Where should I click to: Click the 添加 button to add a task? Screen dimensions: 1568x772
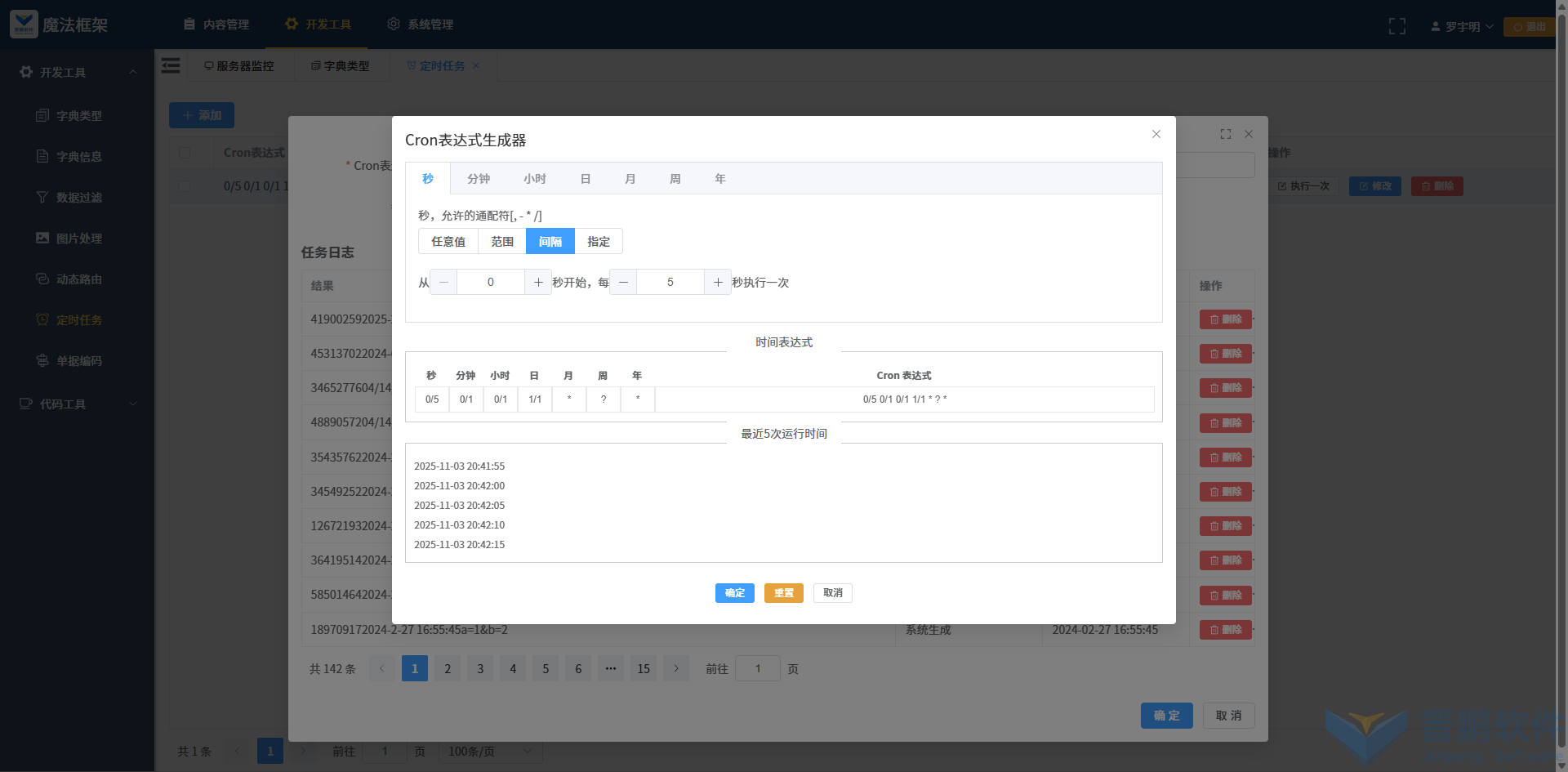coord(201,115)
